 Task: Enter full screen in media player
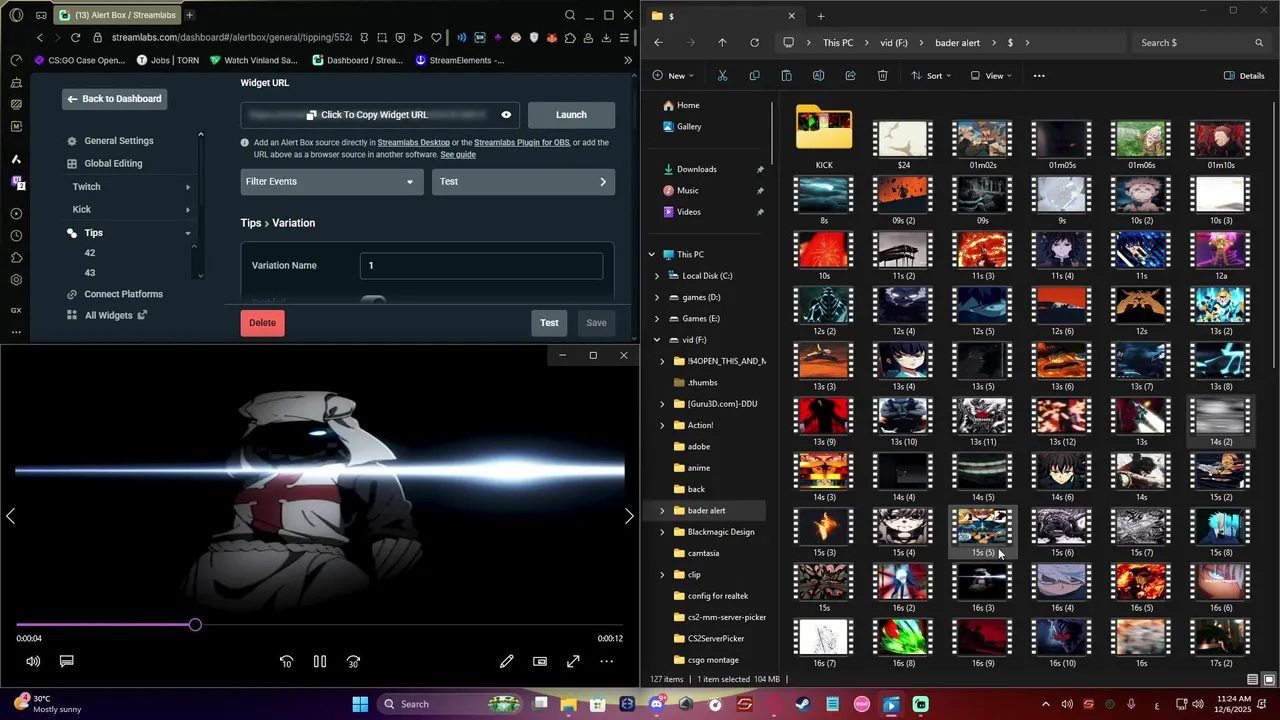click(573, 661)
